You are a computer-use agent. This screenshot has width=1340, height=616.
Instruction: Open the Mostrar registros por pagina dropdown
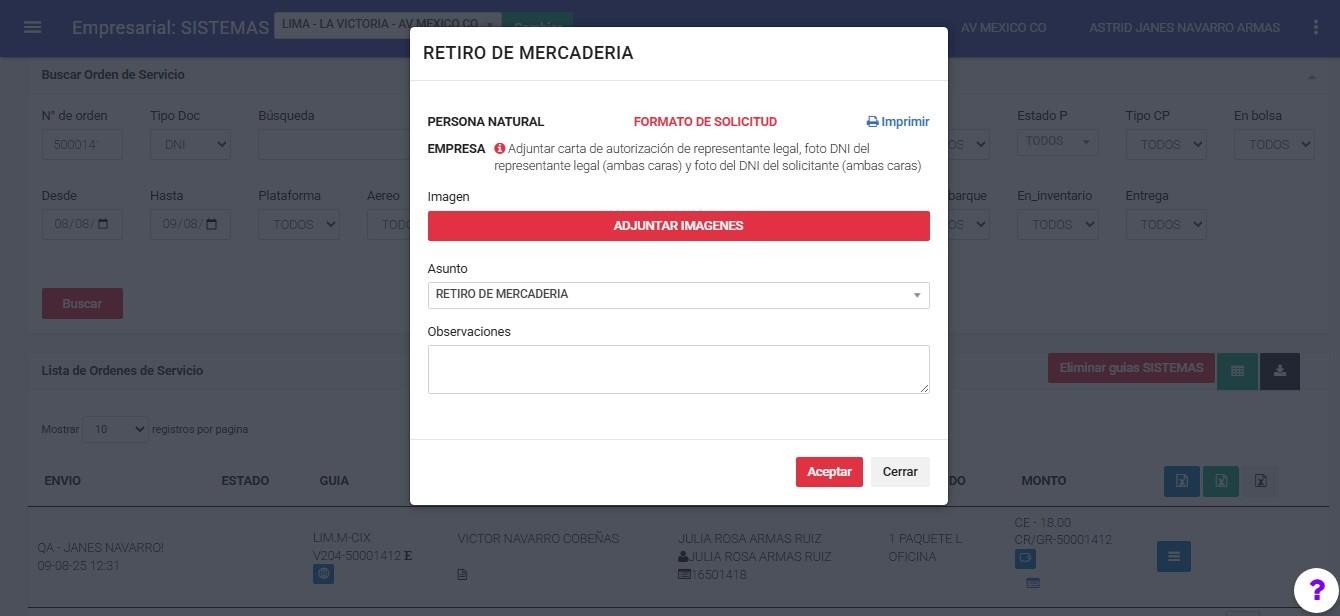click(x=115, y=429)
